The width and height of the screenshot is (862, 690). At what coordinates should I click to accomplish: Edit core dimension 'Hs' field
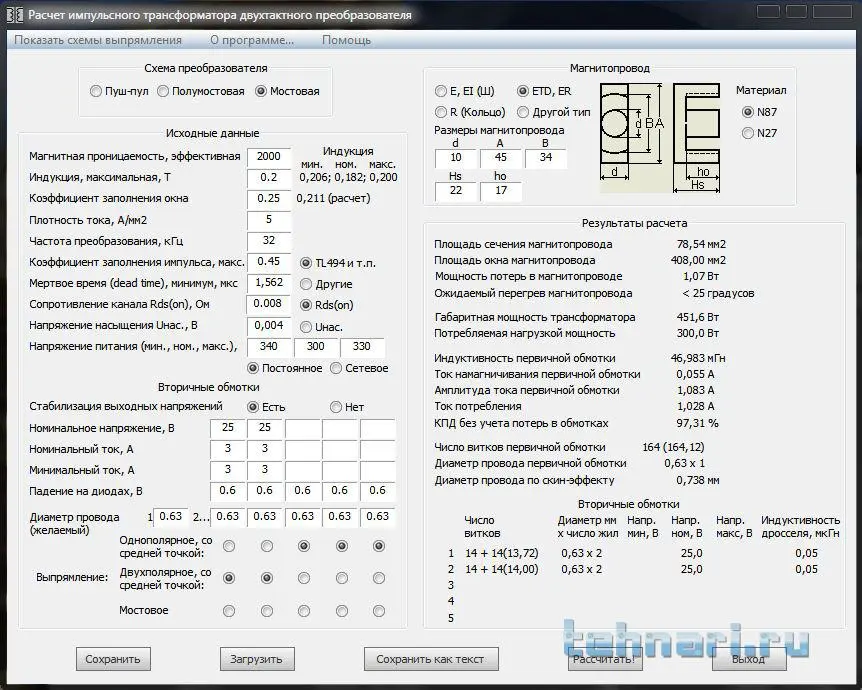[x=456, y=191]
